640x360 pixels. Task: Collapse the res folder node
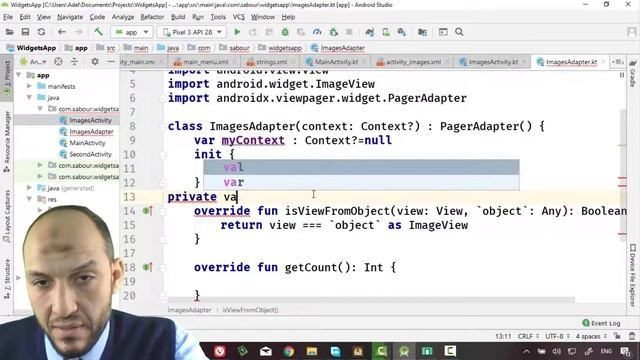click(29, 199)
